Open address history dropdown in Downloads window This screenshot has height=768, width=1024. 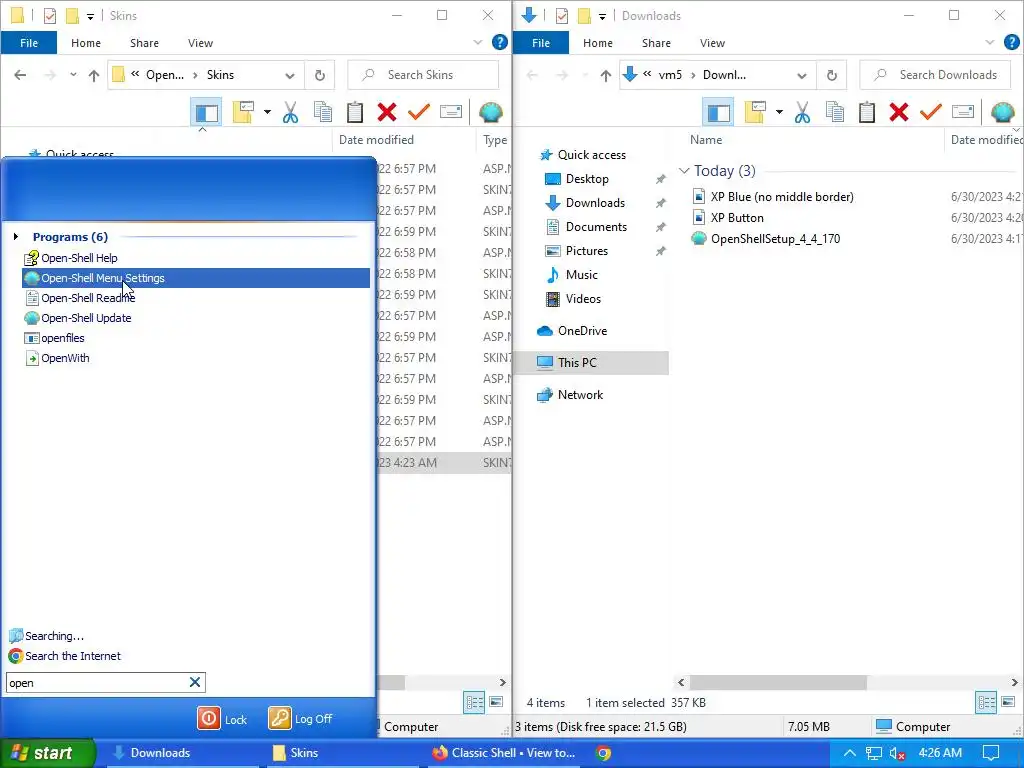click(x=801, y=76)
